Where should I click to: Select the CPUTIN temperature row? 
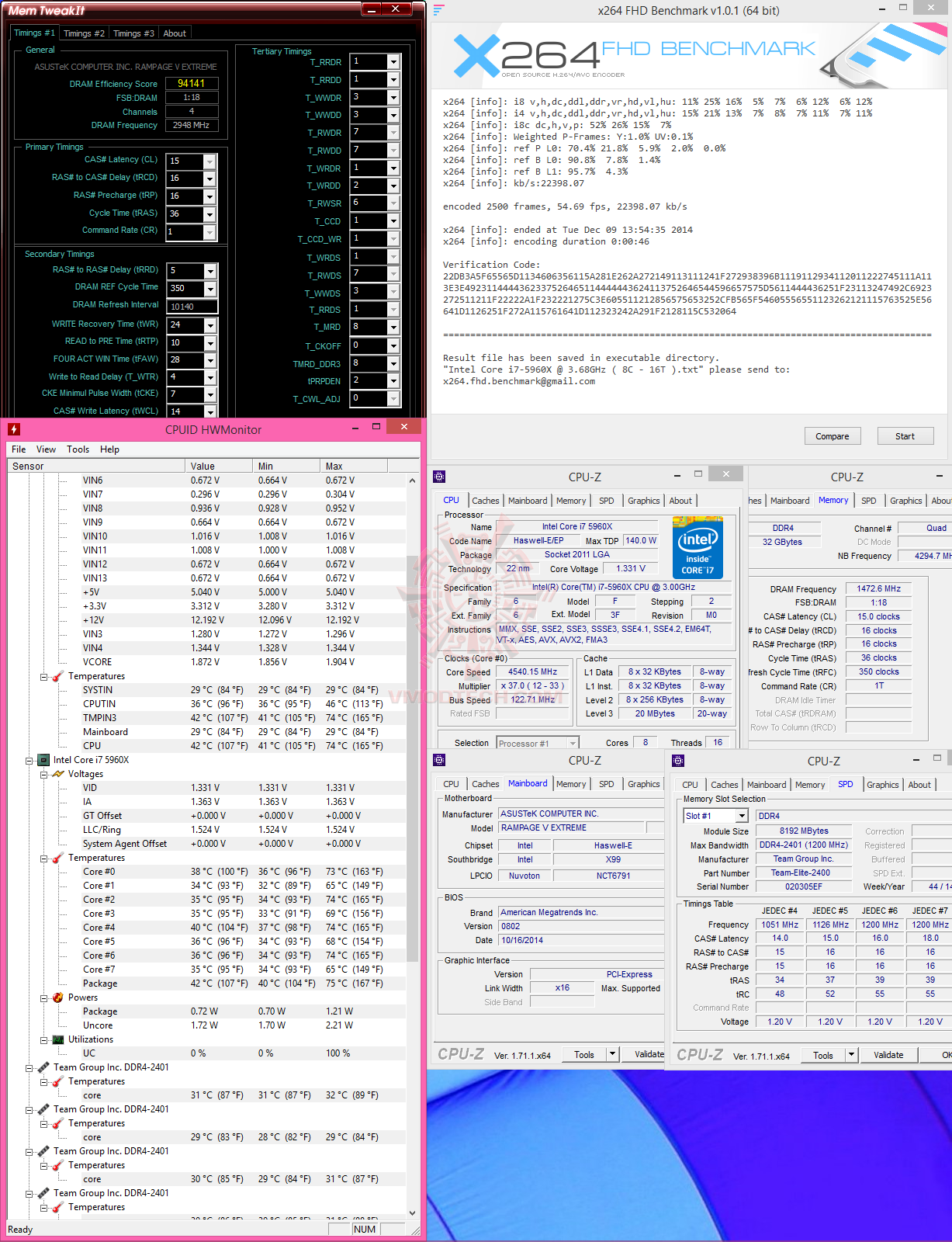[x=206, y=704]
